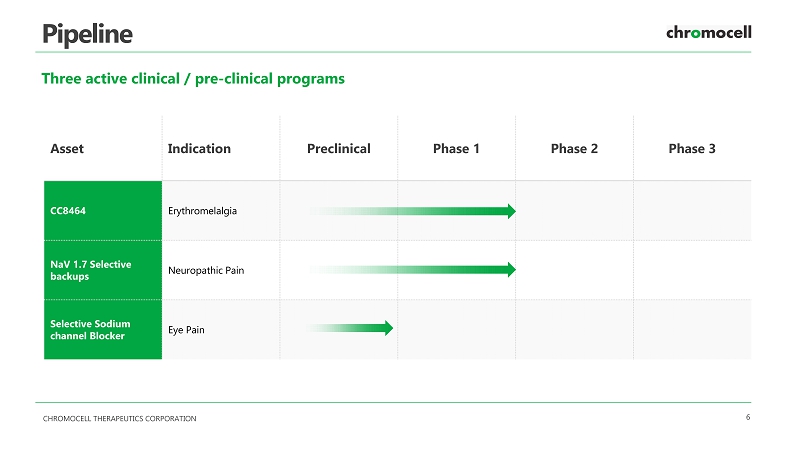Click the slide page number 6

[x=748, y=417]
